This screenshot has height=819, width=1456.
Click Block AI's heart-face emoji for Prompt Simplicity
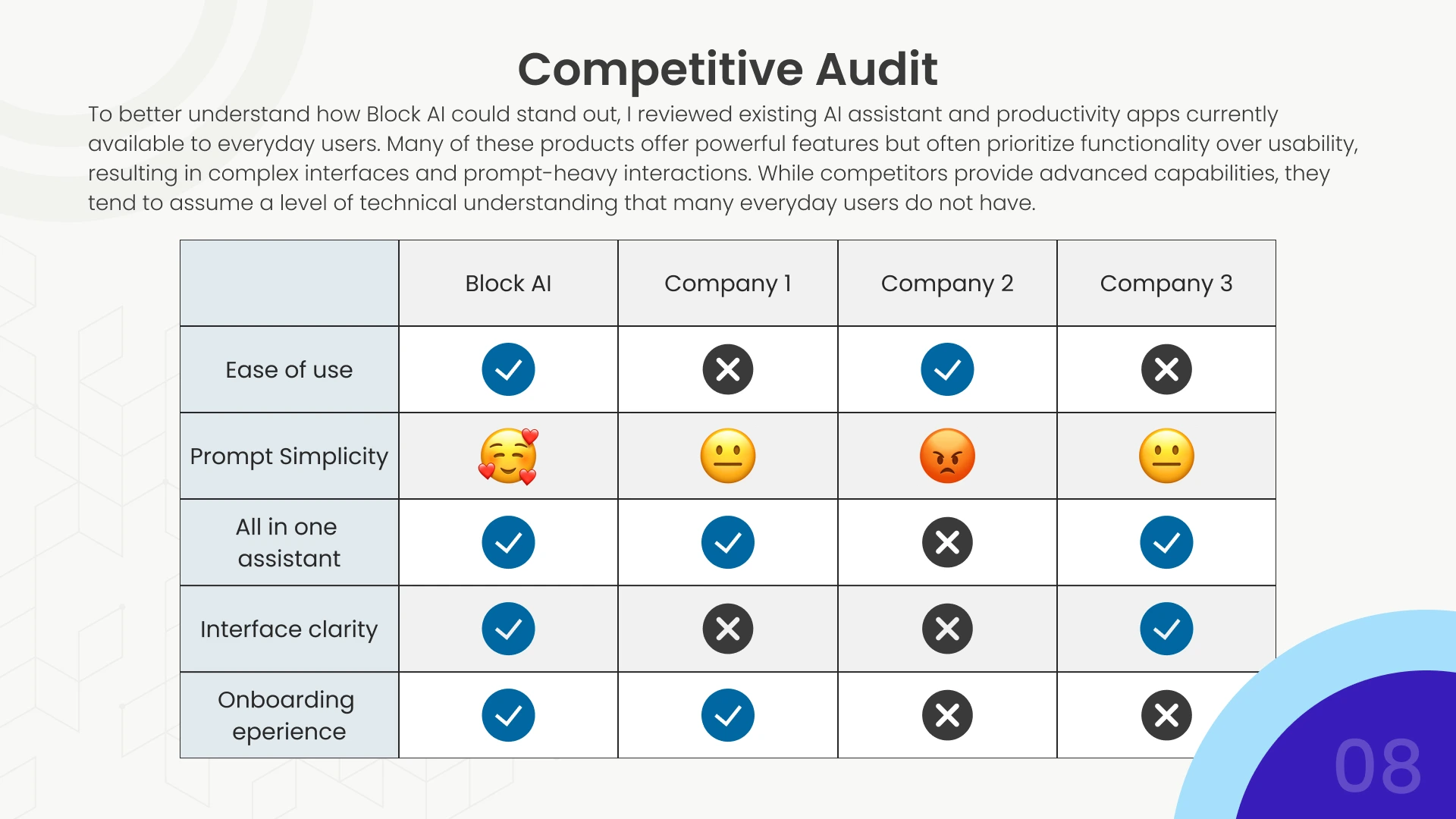point(508,456)
